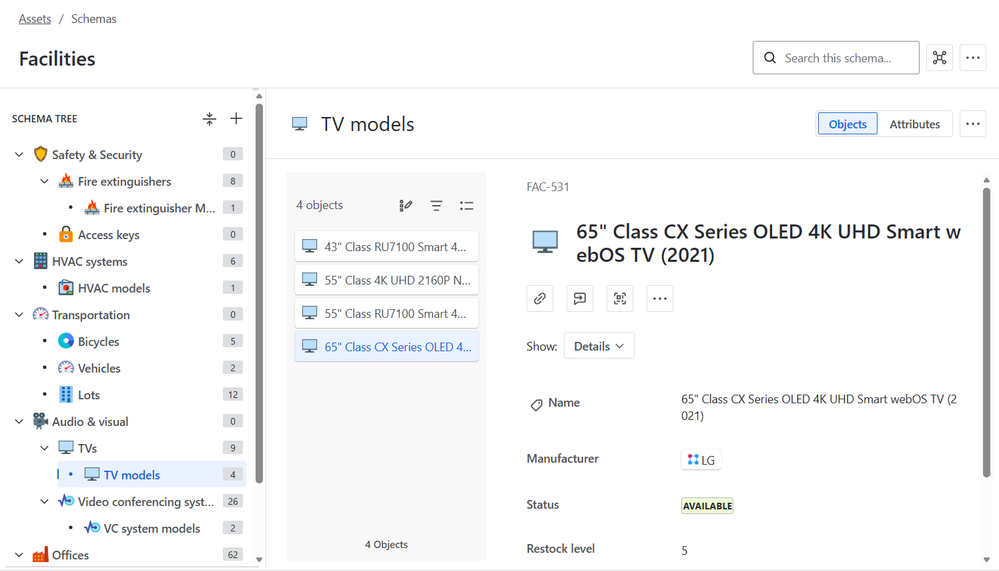Screen dimensions: 999x571
Task: Select 55" Class 4K UHD 2160P object
Action: [387, 279]
